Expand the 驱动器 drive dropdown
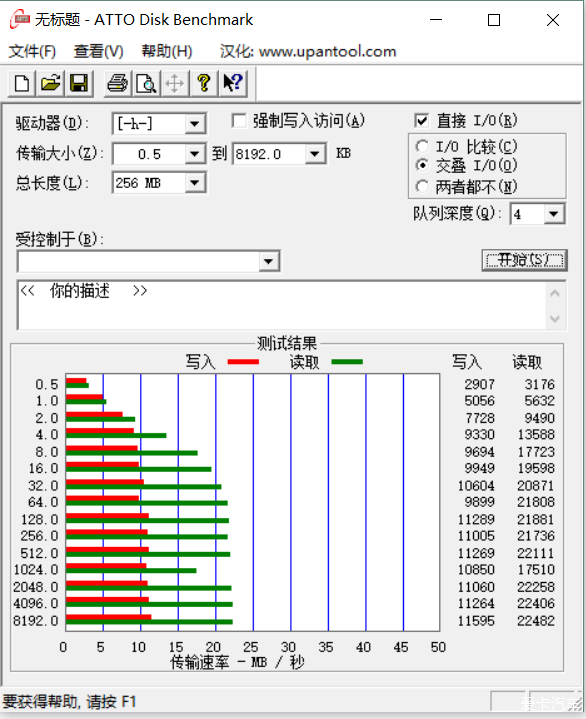The width and height of the screenshot is (586, 719). click(194, 124)
